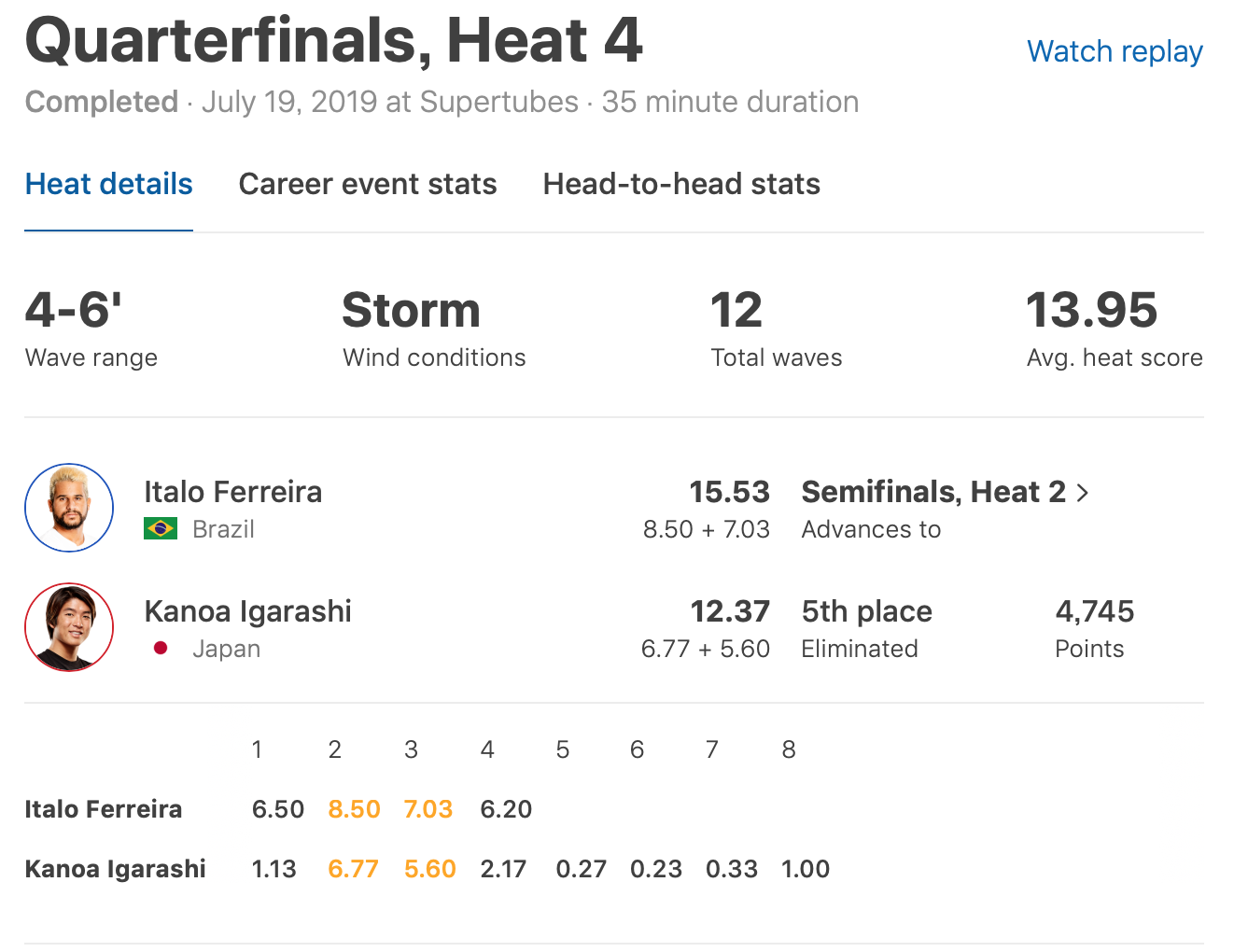Click the Brazil flag icon
The image size is (1234, 952).
(161, 529)
